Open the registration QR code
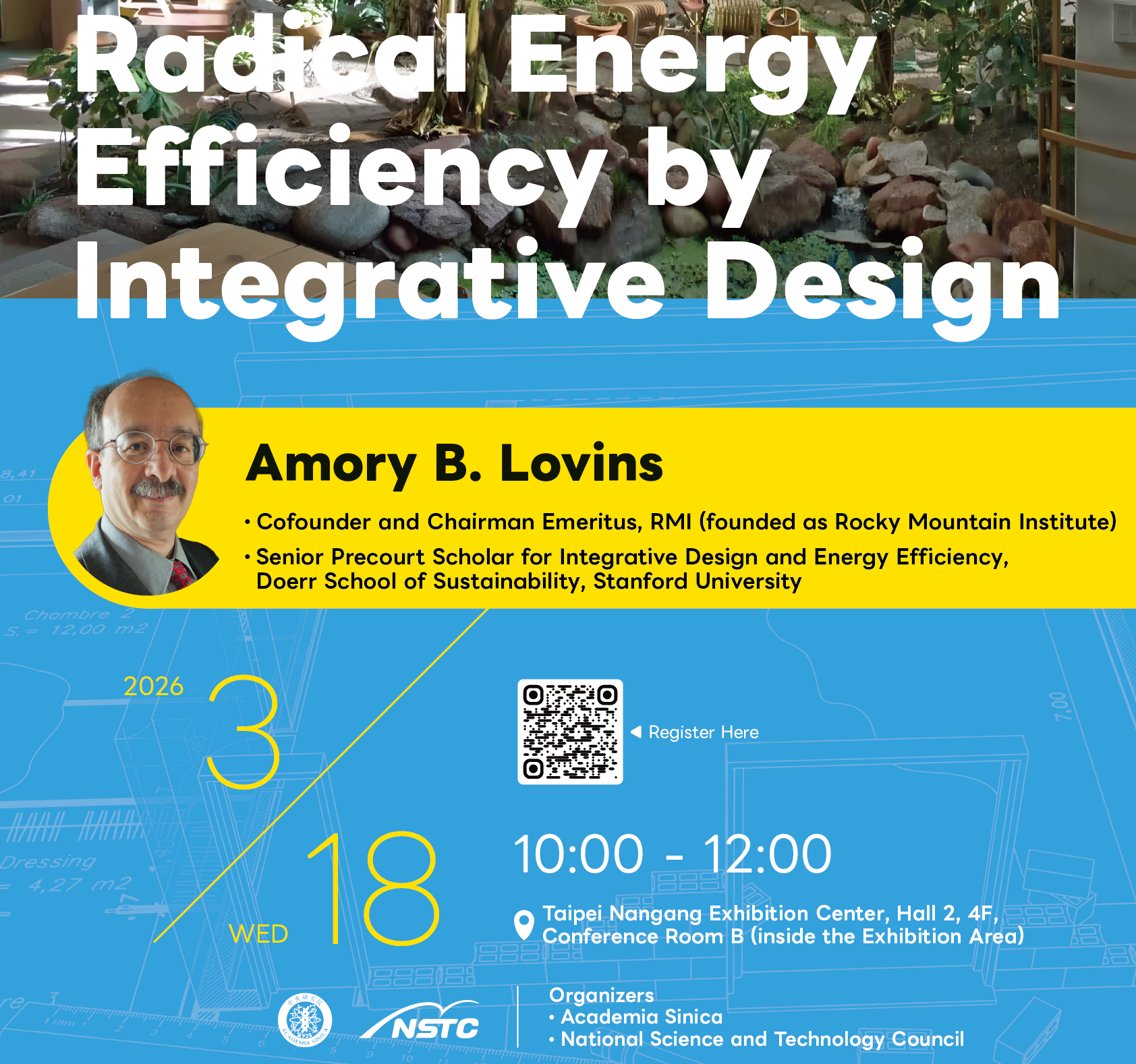 pyautogui.click(x=571, y=732)
